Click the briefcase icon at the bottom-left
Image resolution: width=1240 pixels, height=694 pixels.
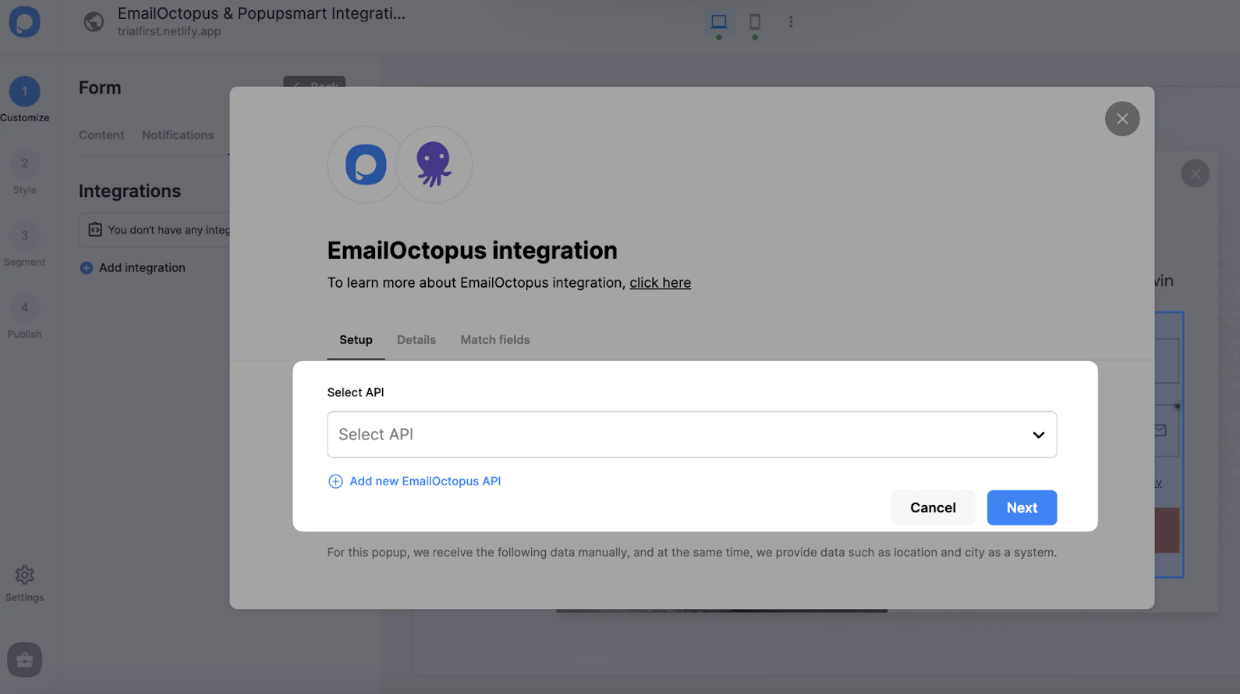click(24, 660)
